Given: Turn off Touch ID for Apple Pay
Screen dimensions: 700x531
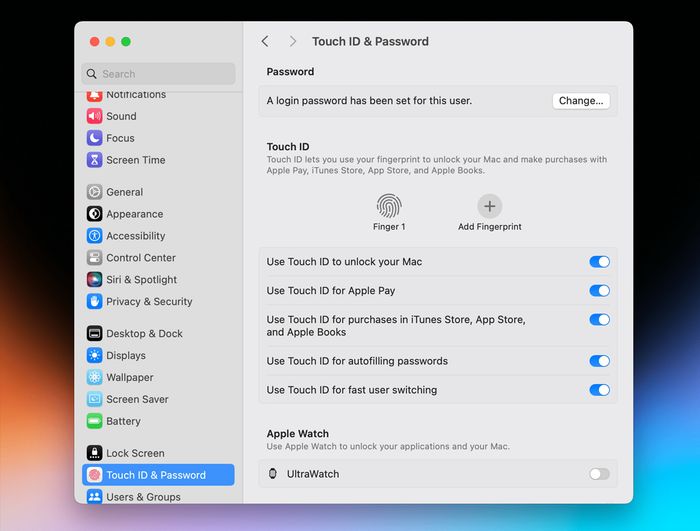Looking at the screenshot, I should pos(599,291).
